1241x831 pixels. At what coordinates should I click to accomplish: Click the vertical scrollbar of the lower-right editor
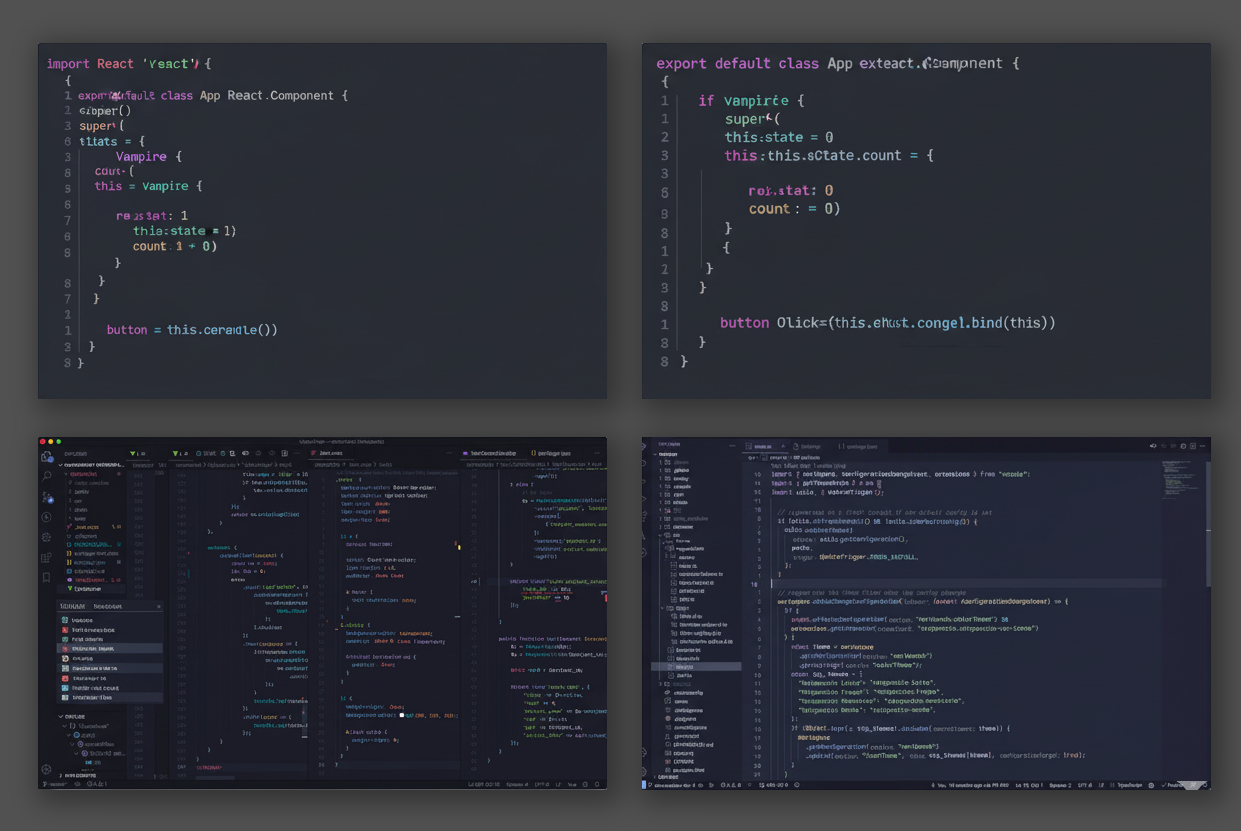pos(1208,525)
